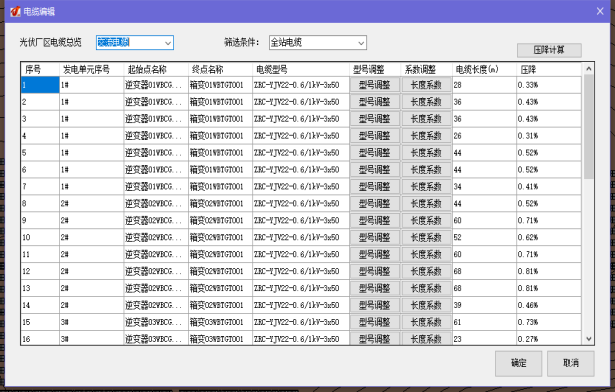Open 长度系数 for row 12
The width and height of the screenshot is (615, 392).
click(426, 271)
